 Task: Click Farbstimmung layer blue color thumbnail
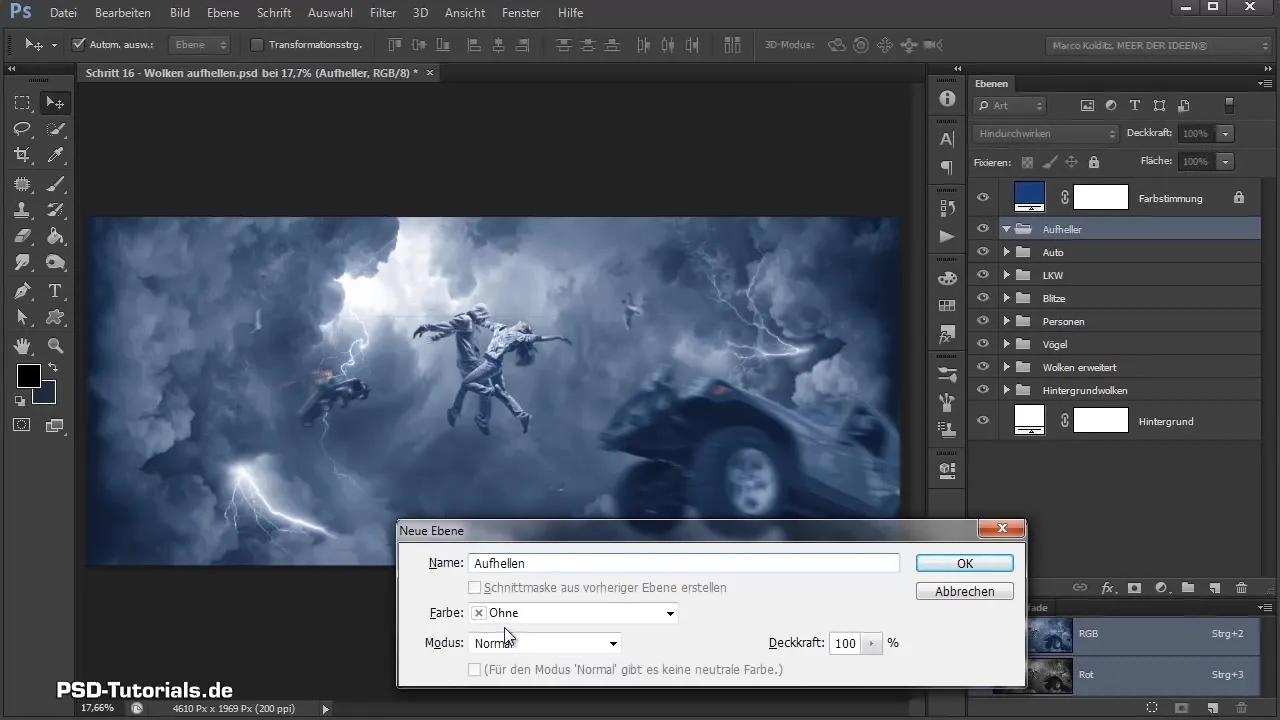(x=1029, y=197)
